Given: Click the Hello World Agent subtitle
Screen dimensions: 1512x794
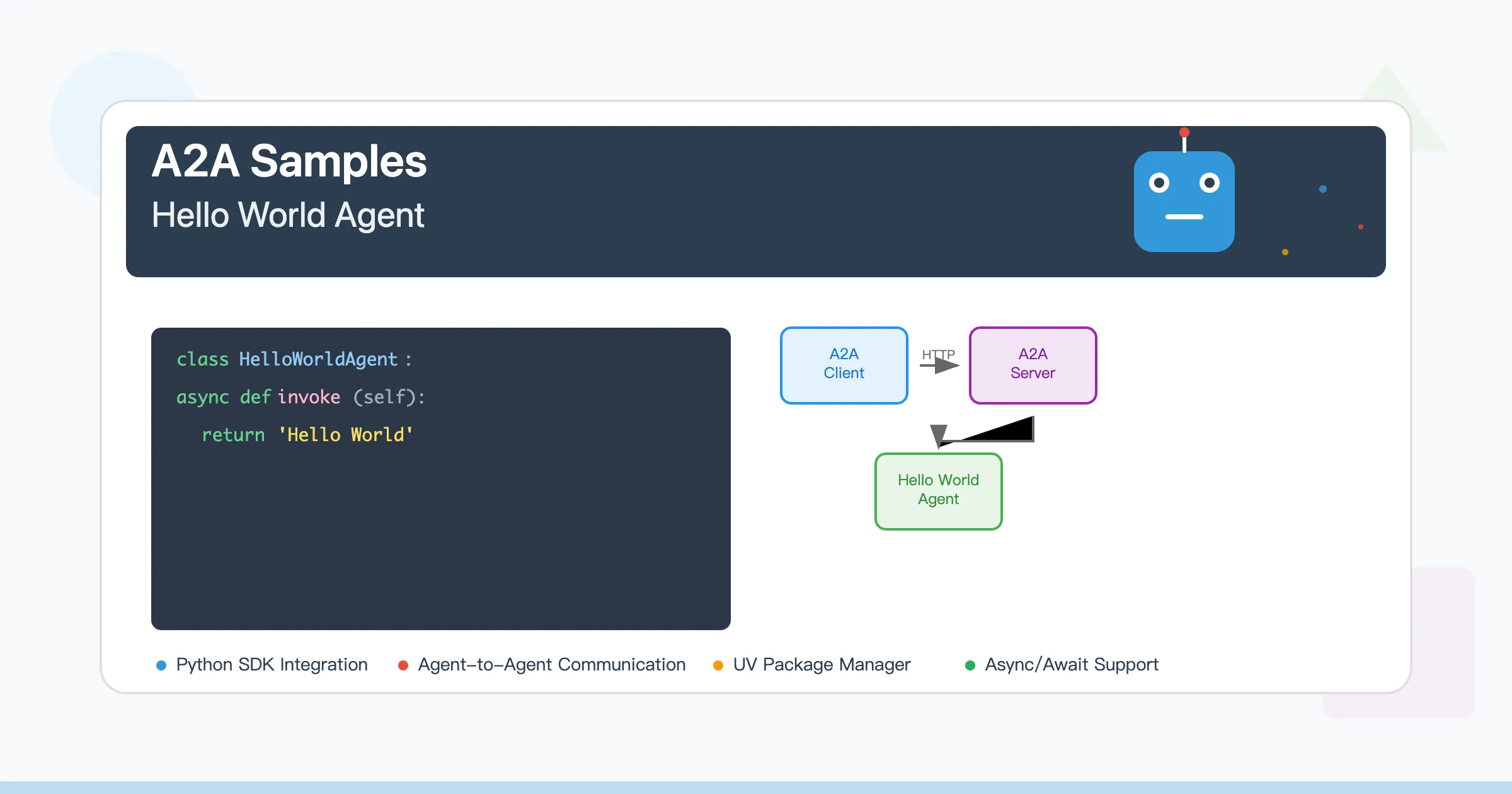Looking at the screenshot, I should 289,215.
